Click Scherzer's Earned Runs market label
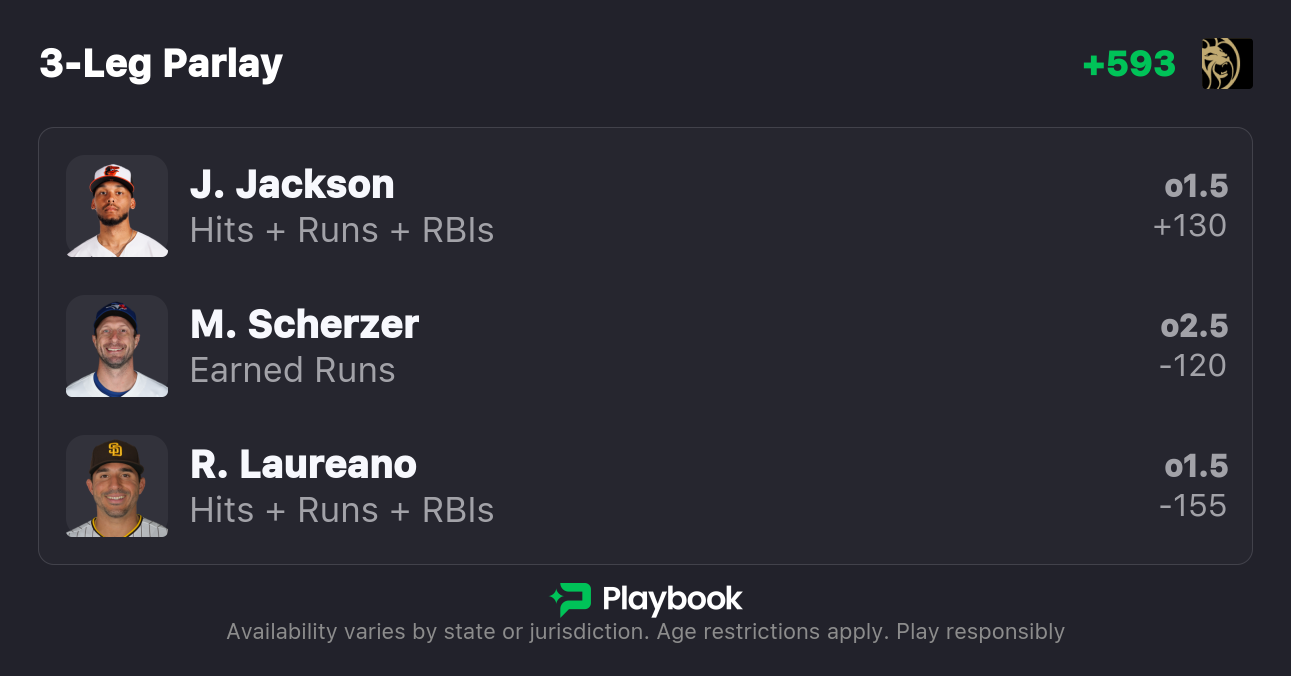The width and height of the screenshot is (1291, 676). point(293,370)
